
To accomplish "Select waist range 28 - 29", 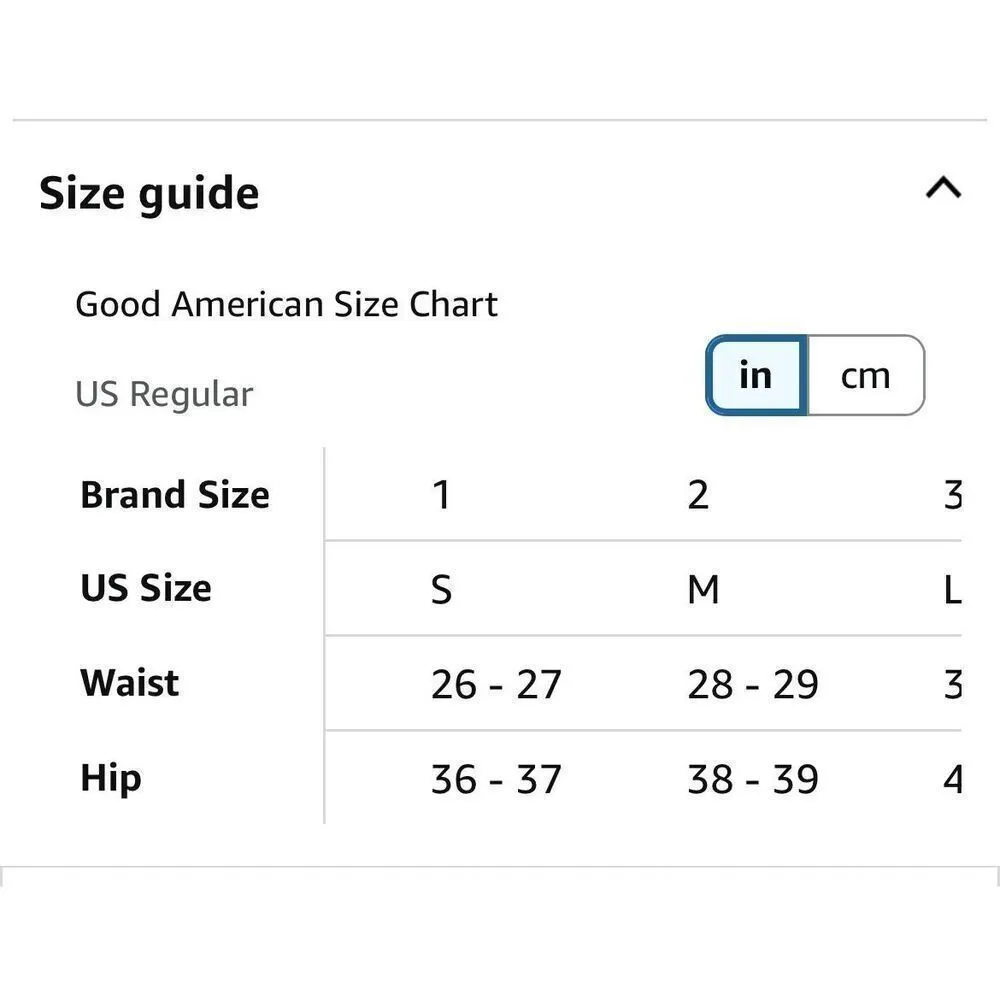I will (x=754, y=684).
